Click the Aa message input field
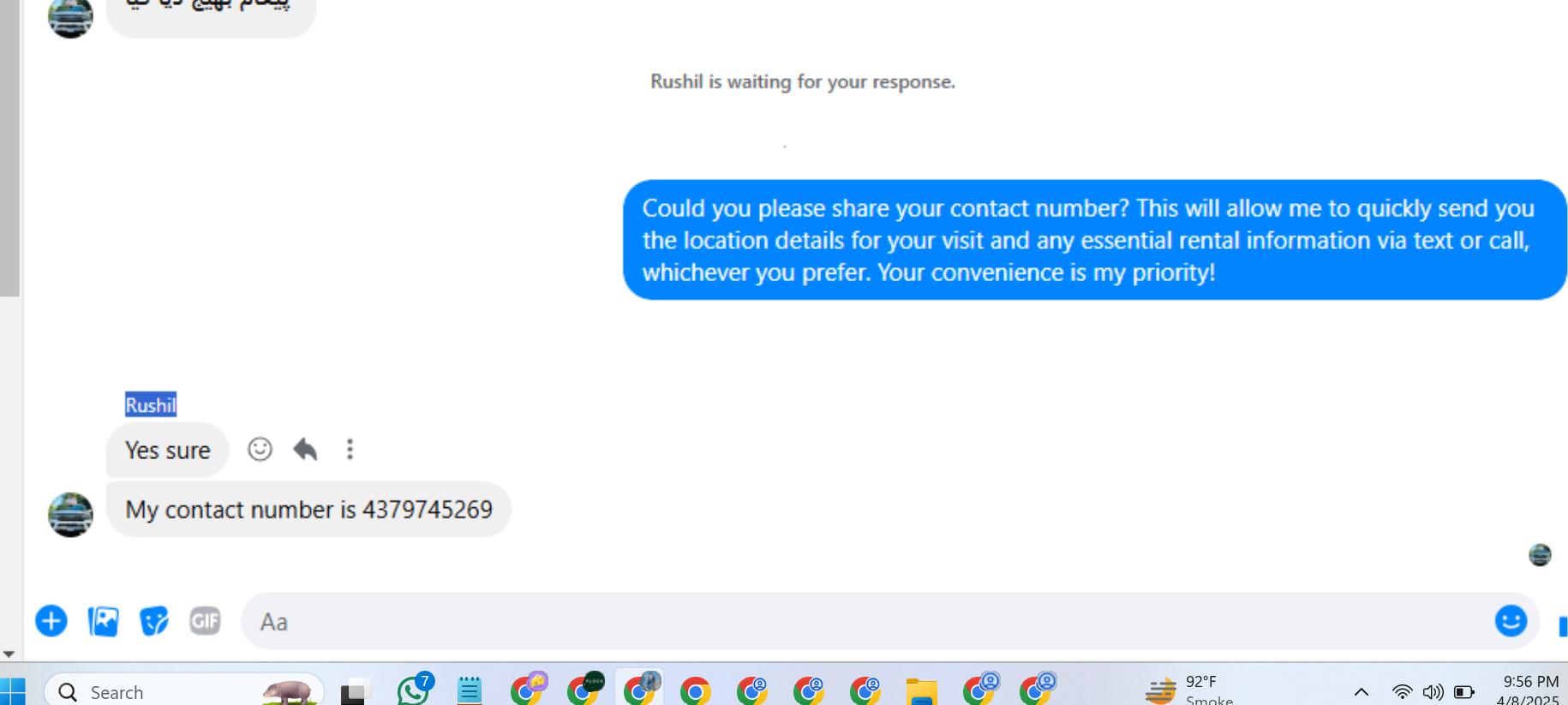 [x=865, y=621]
